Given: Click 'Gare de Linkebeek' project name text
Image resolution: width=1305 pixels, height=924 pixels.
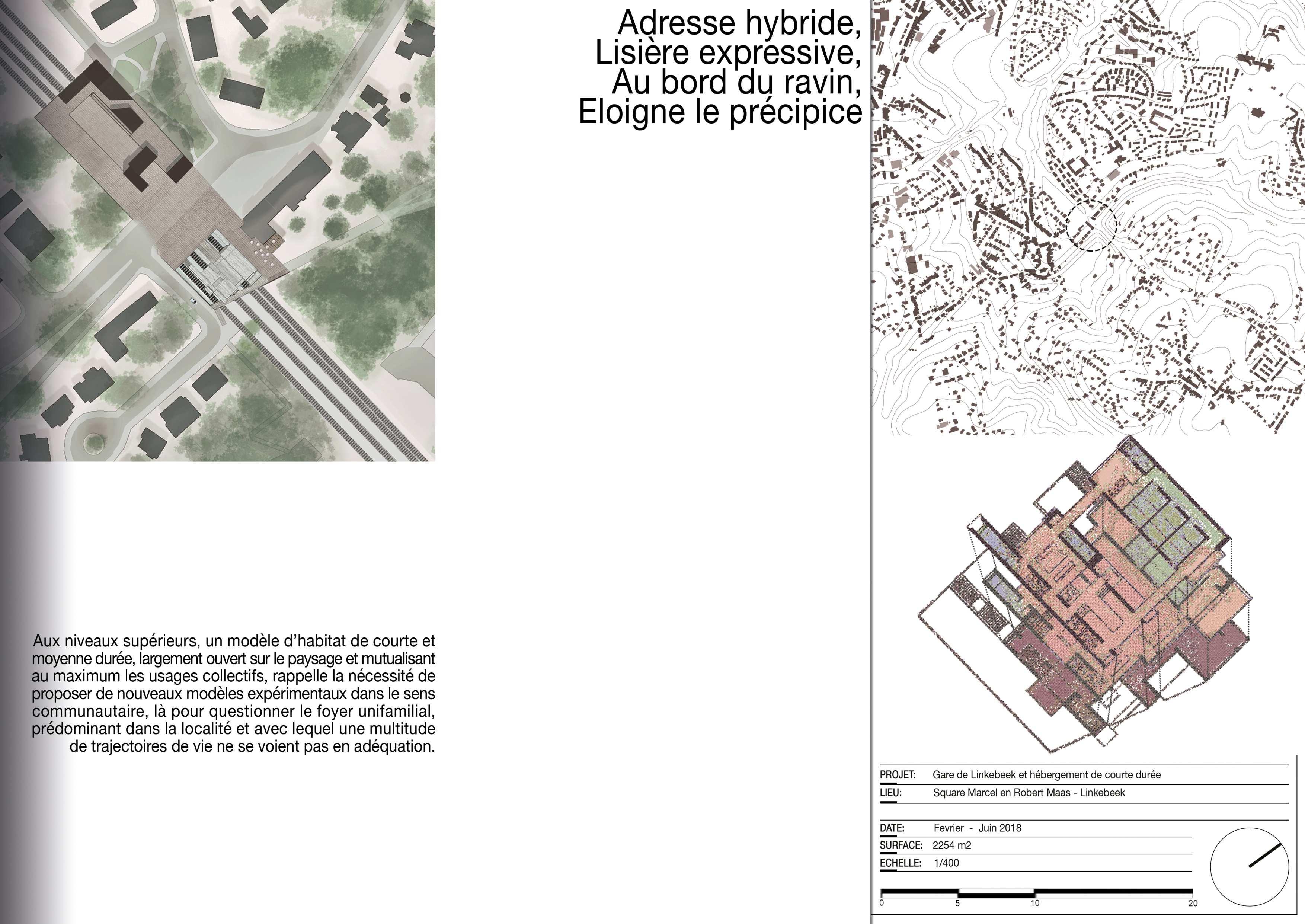Looking at the screenshot, I should (x=1046, y=775).
